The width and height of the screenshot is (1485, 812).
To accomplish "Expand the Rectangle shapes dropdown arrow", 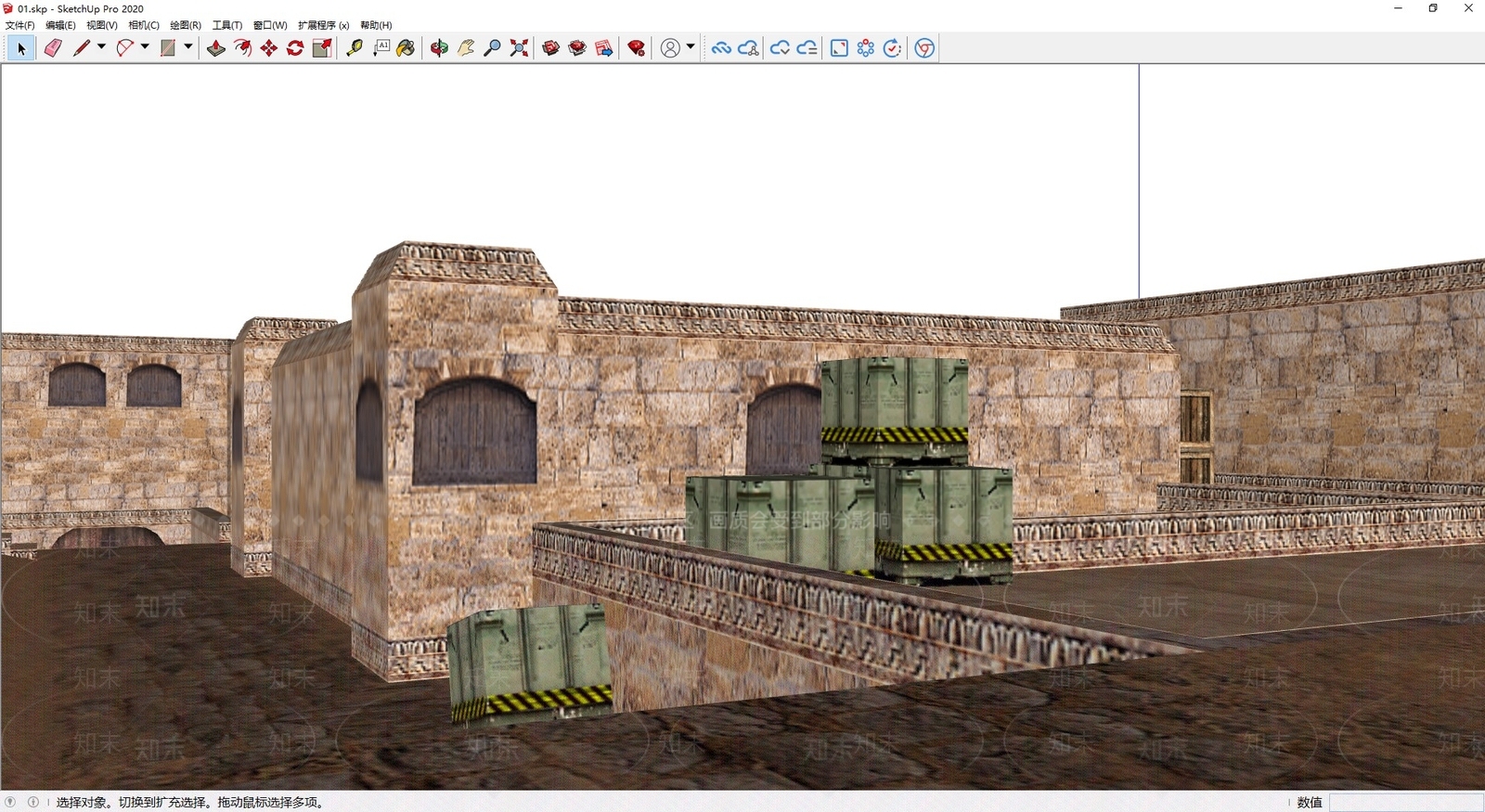I will tap(188, 47).
